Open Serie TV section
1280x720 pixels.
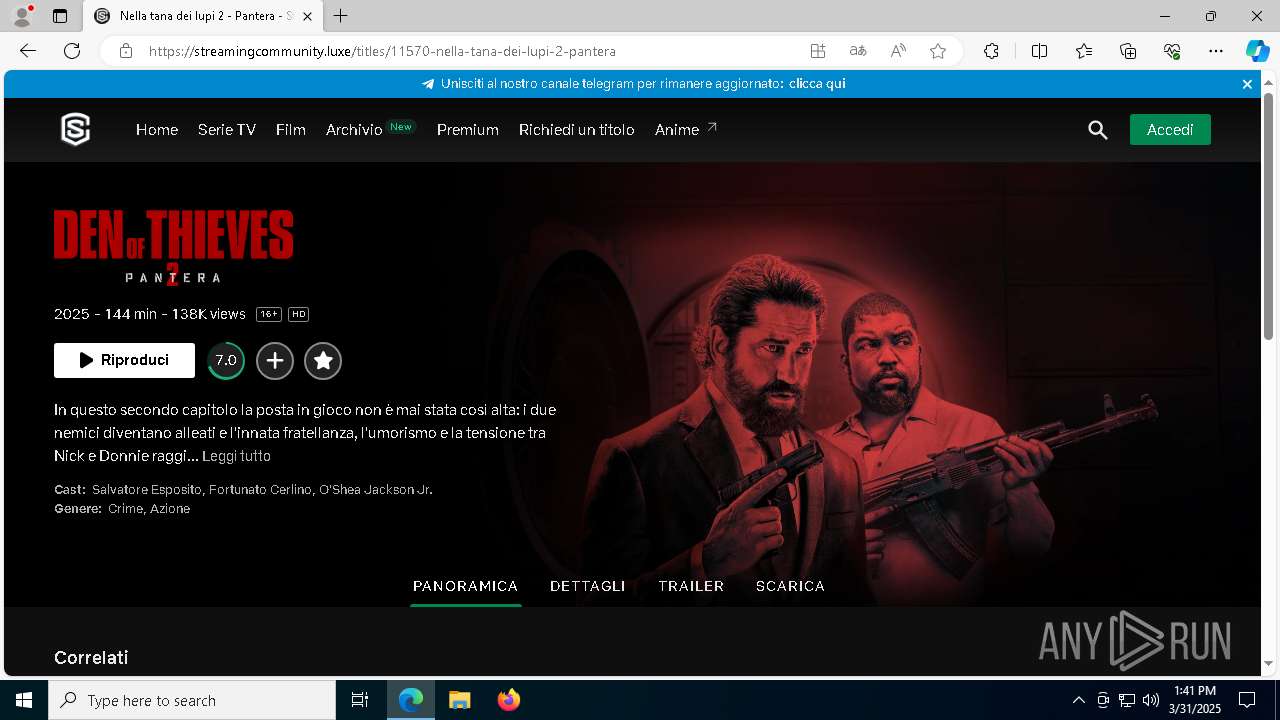pos(227,130)
